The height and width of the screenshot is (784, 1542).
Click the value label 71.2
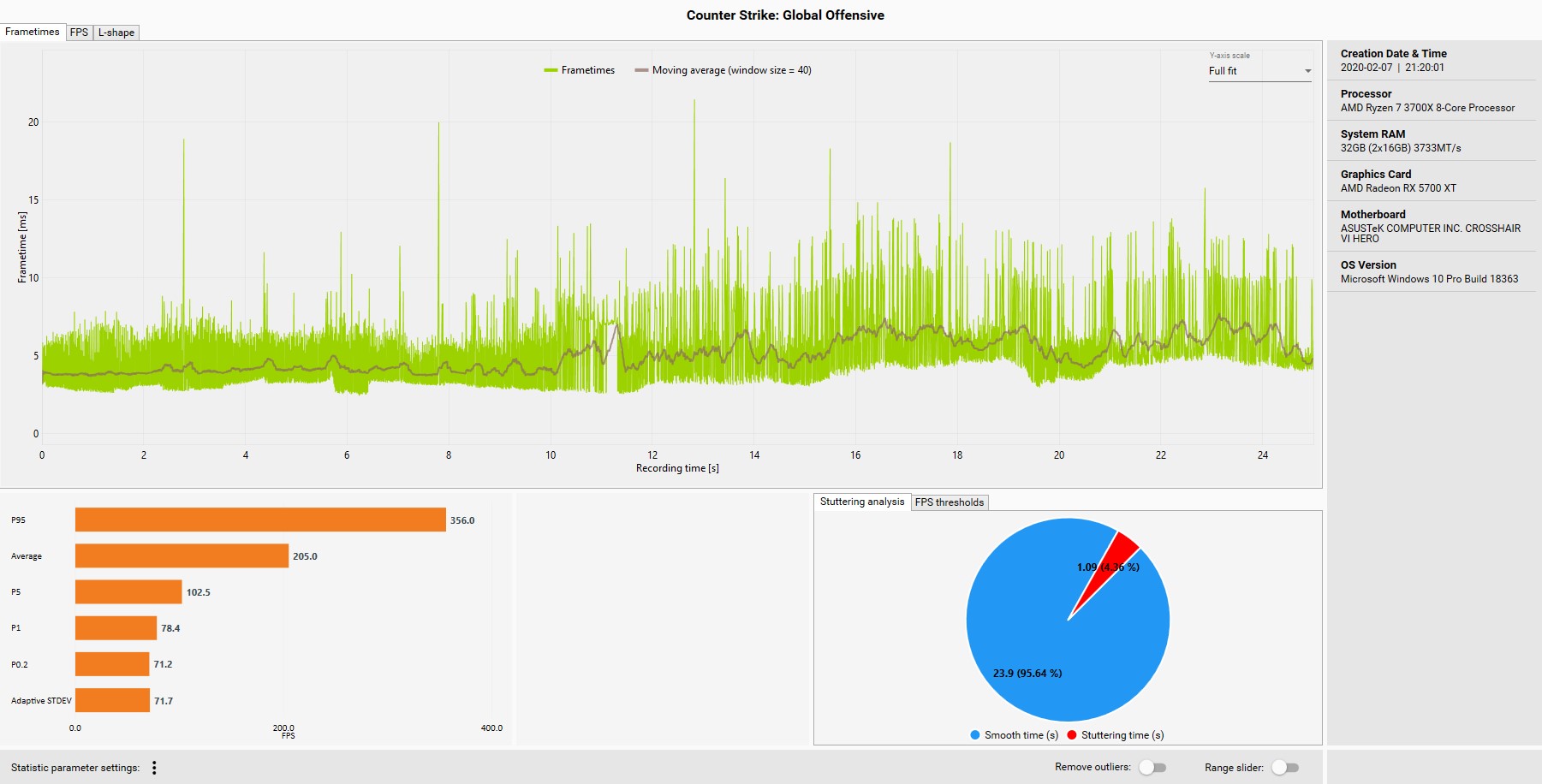163,664
